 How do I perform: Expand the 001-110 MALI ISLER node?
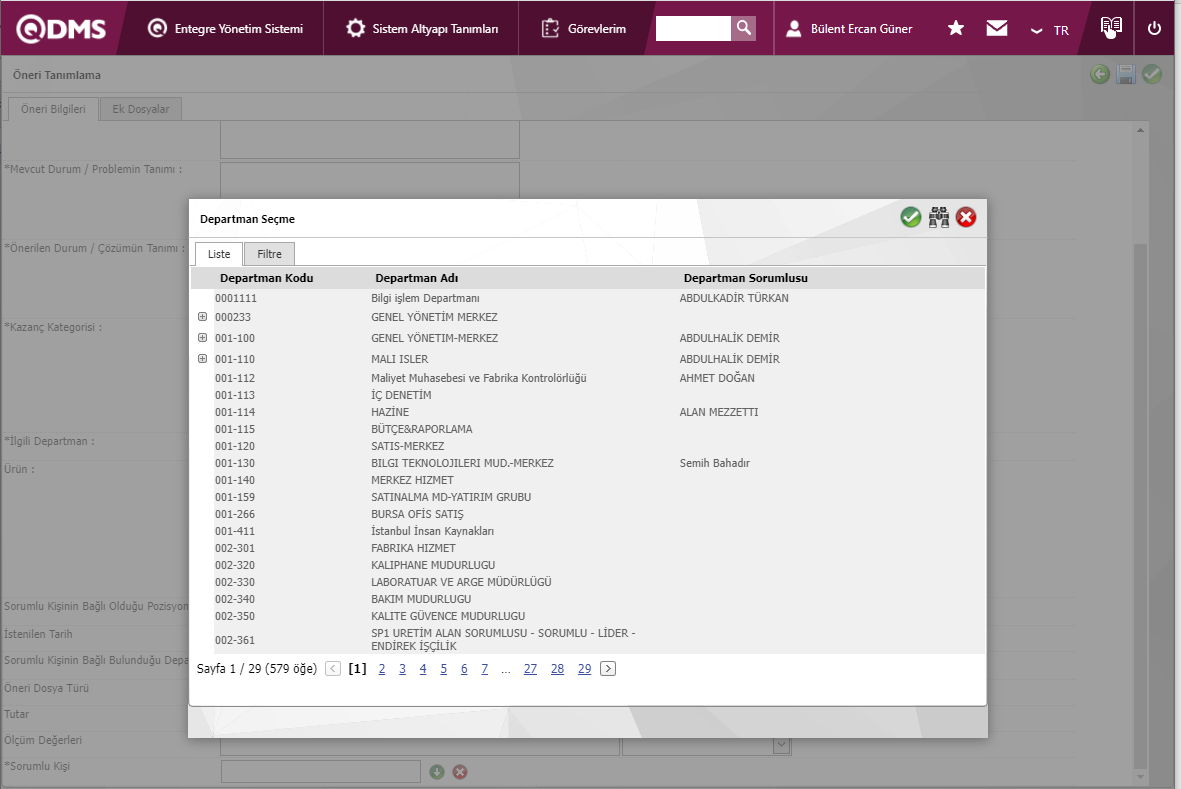[x=202, y=358]
